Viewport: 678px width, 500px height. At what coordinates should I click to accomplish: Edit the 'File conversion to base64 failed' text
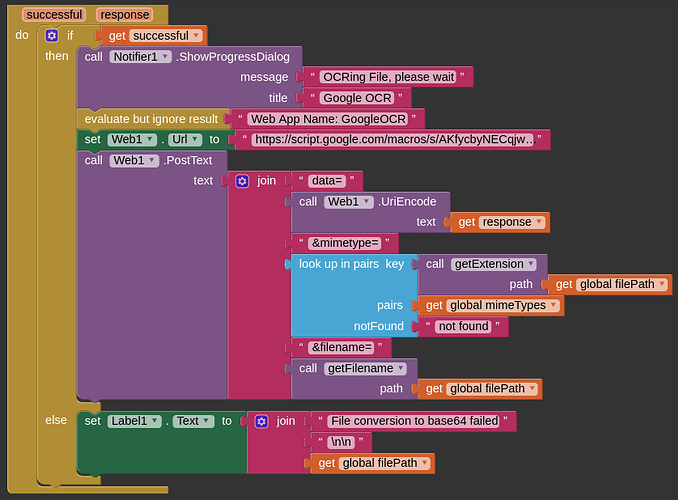pyautogui.click(x=414, y=421)
